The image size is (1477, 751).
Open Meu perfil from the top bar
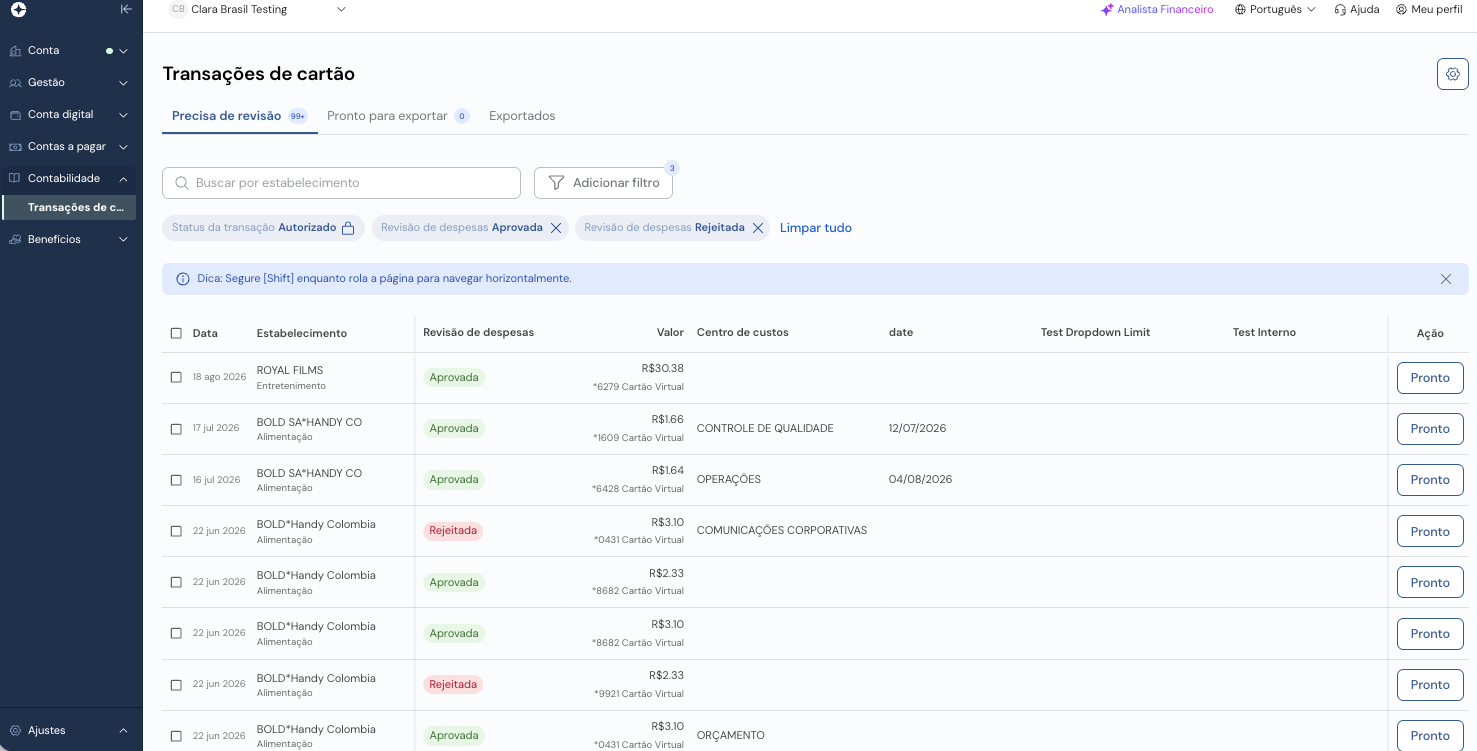[1429, 9]
